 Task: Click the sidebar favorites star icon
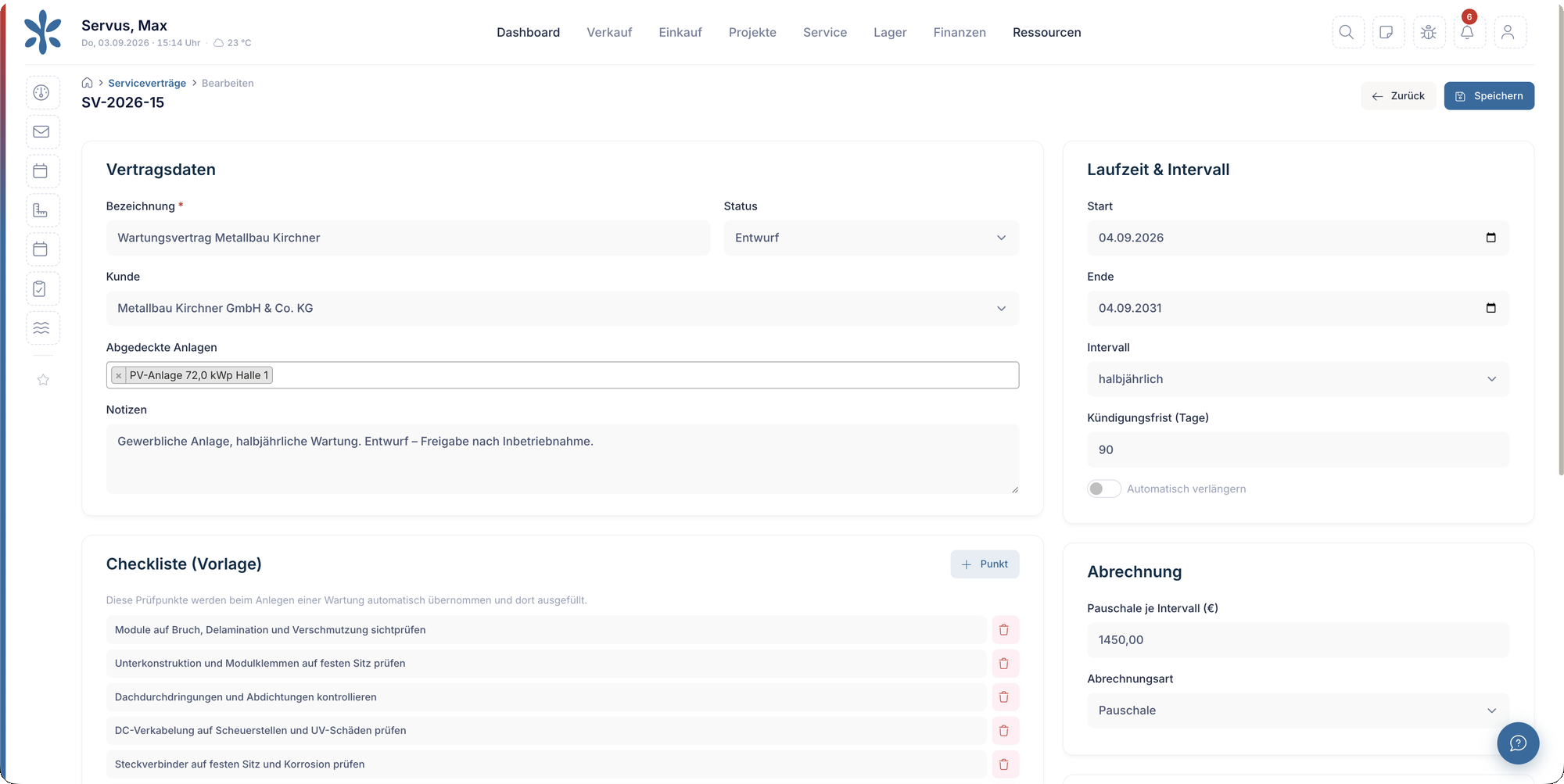coord(43,380)
